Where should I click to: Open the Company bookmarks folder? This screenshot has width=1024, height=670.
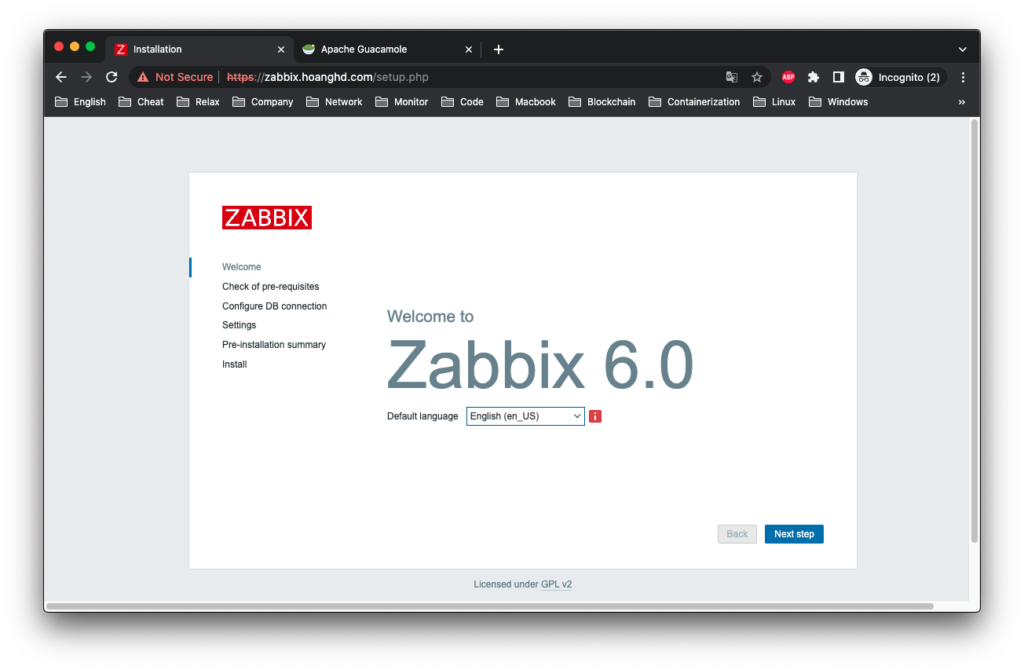coord(263,102)
